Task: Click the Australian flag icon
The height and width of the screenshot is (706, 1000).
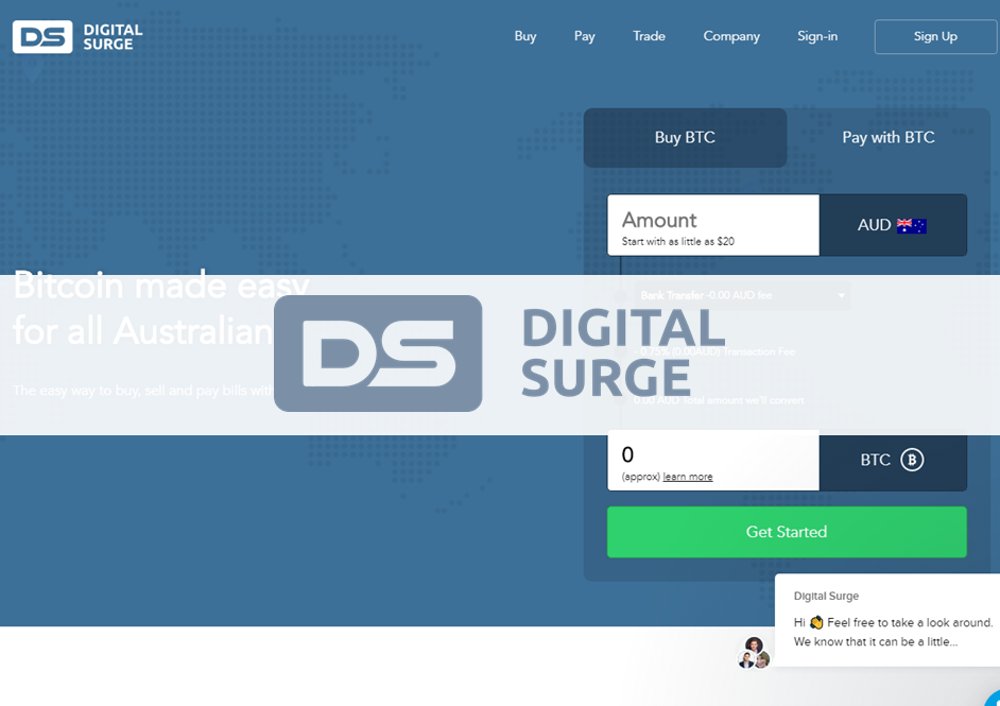Action: click(911, 226)
